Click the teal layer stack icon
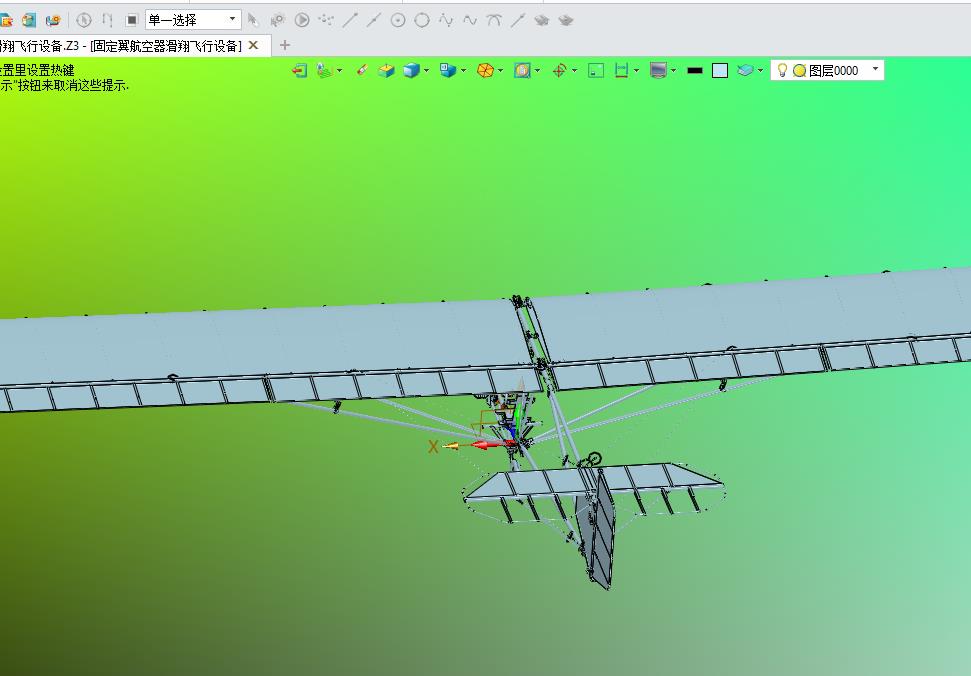971x676 pixels. point(745,71)
